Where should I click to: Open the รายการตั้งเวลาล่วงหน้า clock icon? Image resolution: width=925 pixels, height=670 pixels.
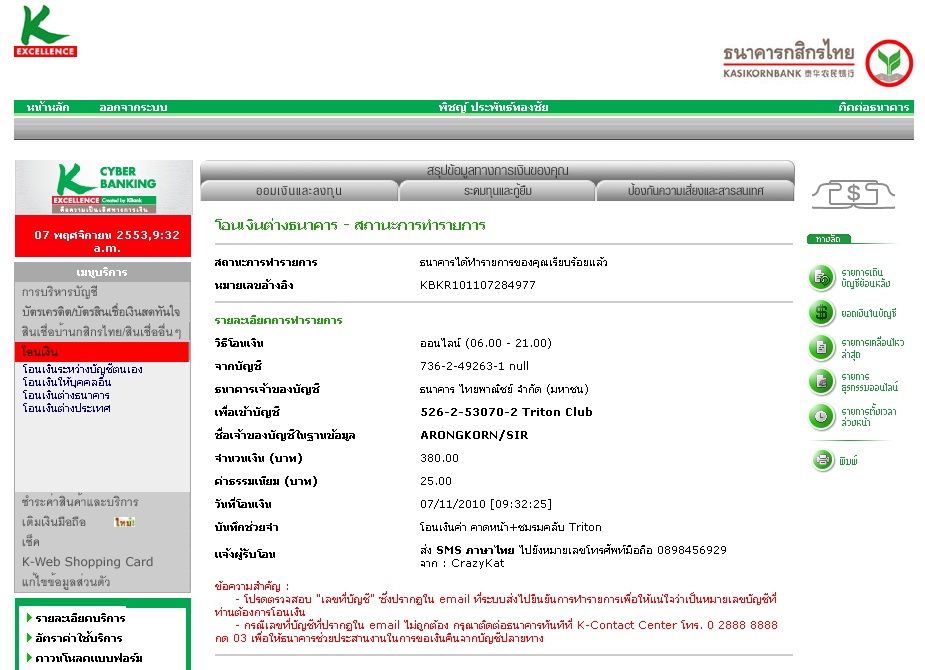[821, 416]
